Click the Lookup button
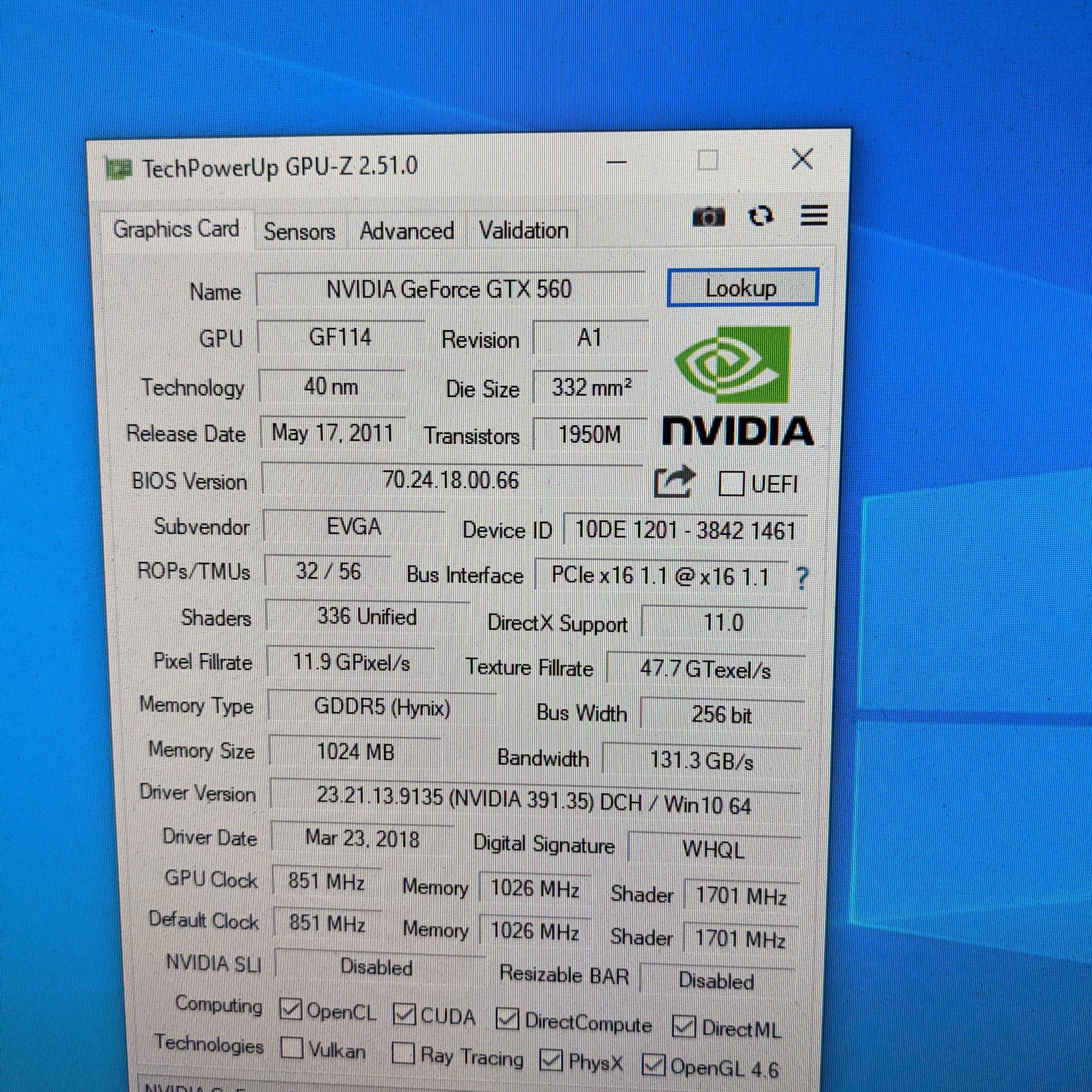The width and height of the screenshot is (1092, 1092). pyautogui.click(x=743, y=288)
